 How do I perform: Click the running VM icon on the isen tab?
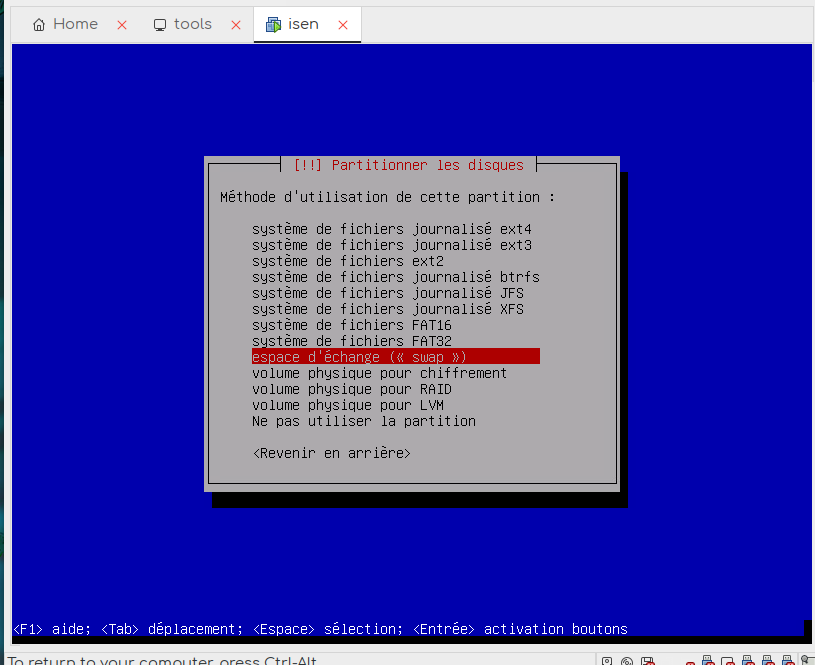[x=273, y=25]
